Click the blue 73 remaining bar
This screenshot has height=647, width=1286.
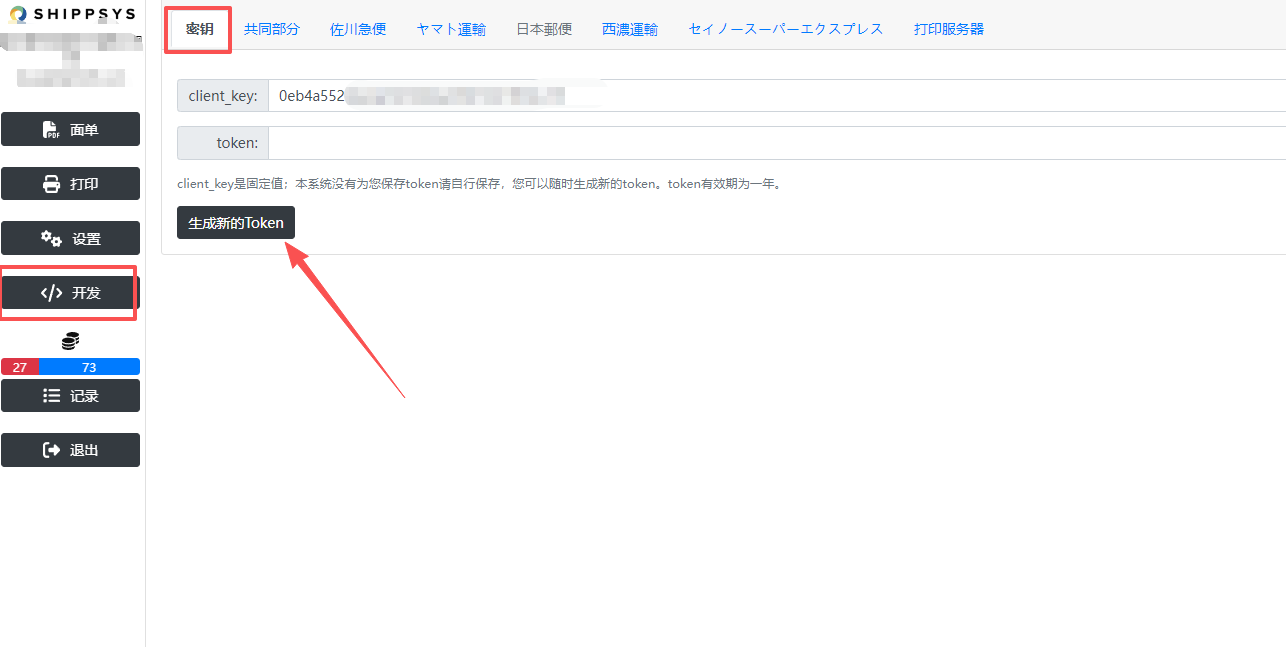point(89,367)
